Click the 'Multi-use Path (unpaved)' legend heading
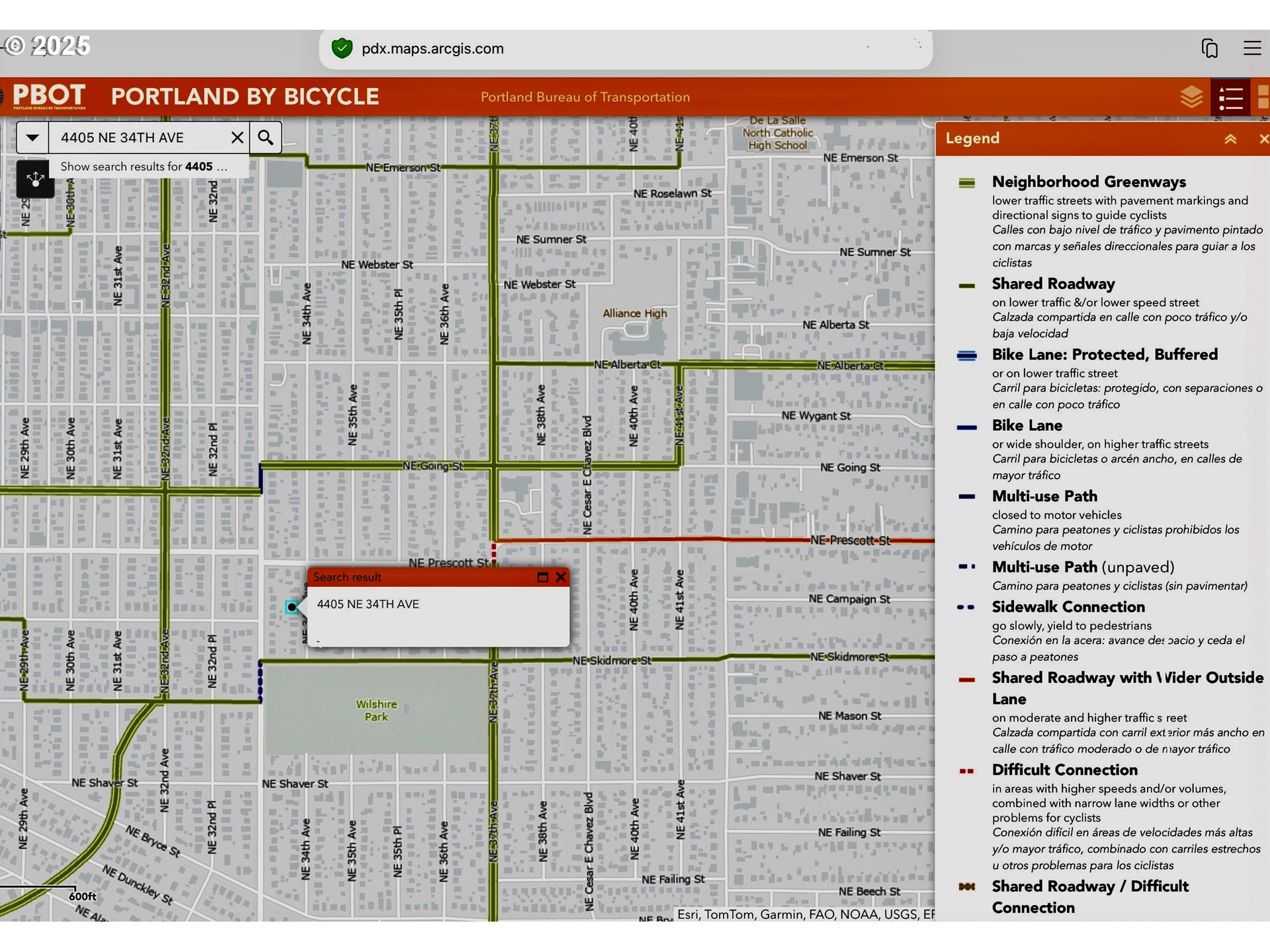 tap(1083, 567)
